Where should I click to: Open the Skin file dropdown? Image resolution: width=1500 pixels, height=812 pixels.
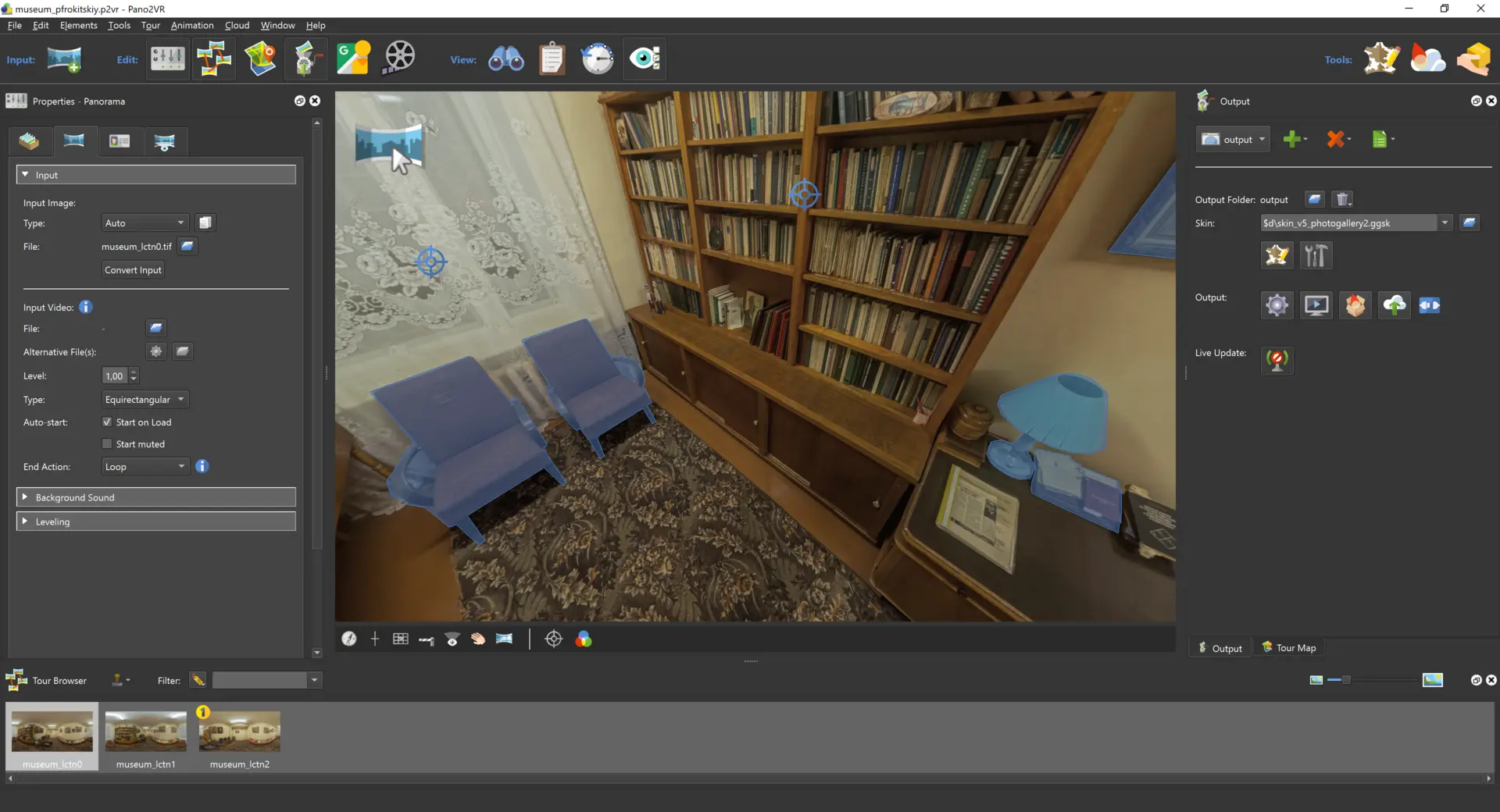click(1445, 223)
